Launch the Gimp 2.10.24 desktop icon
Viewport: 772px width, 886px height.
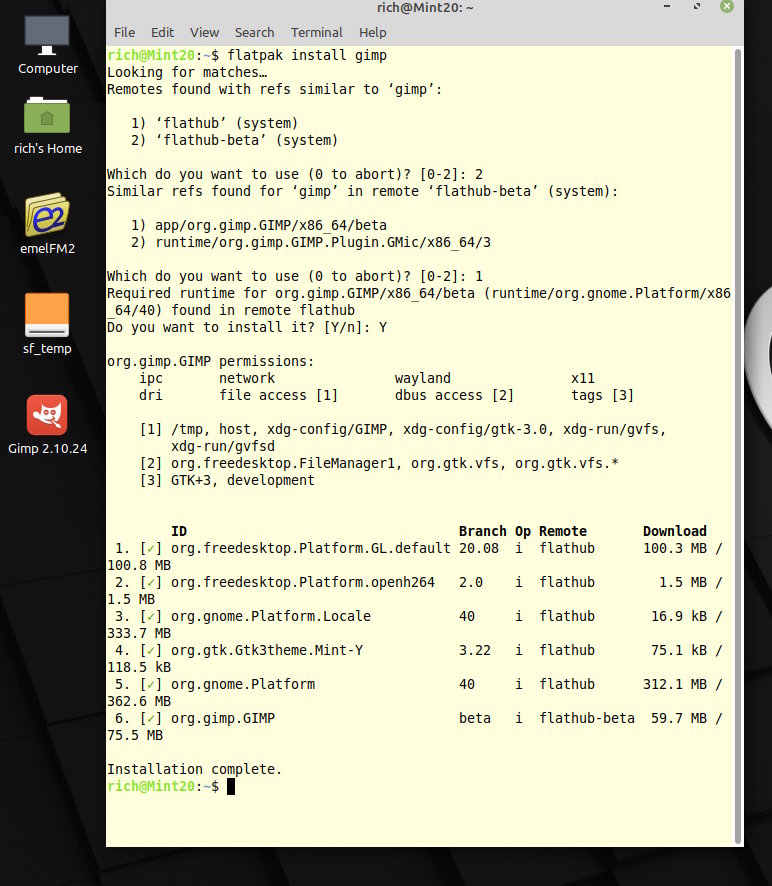point(47,425)
